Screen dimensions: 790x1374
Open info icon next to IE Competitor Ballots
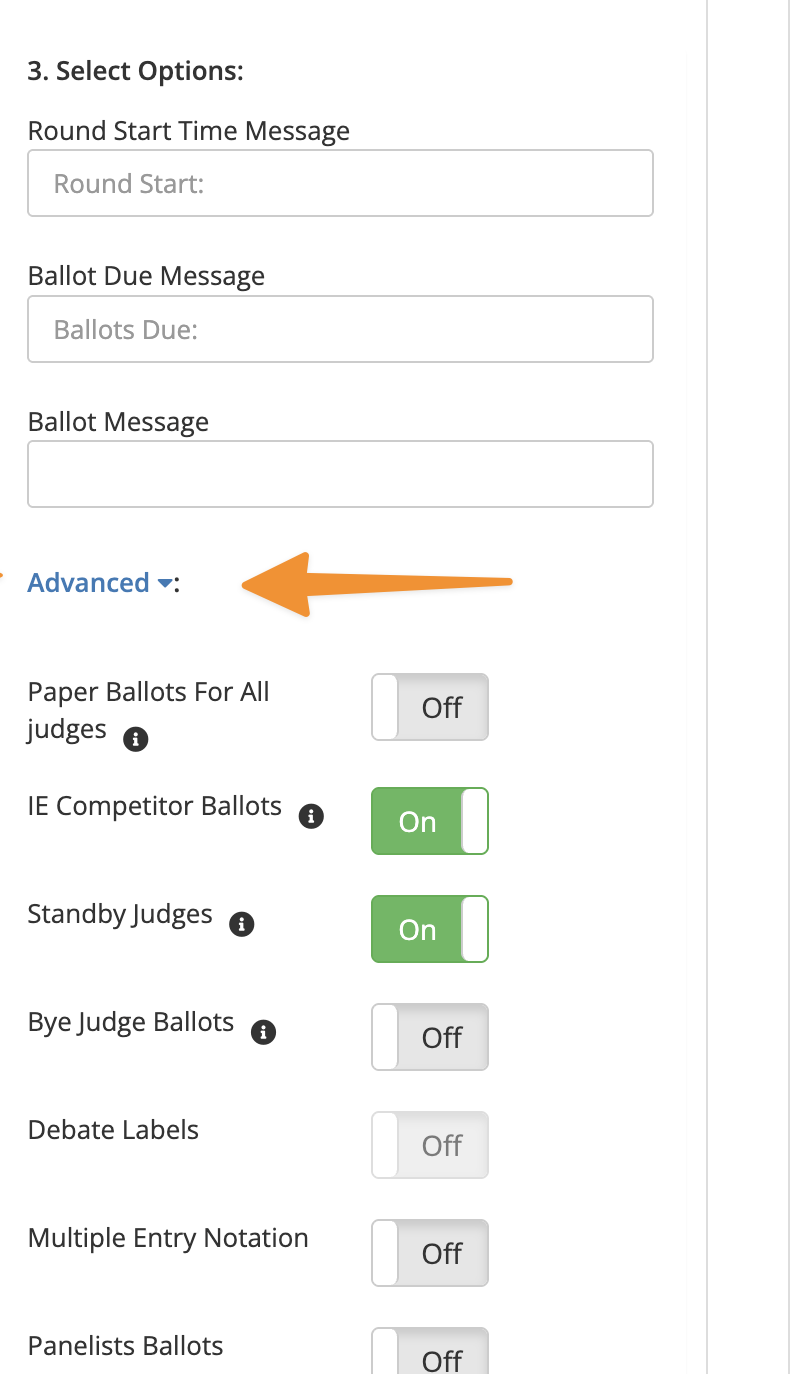click(x=312, y=816)
